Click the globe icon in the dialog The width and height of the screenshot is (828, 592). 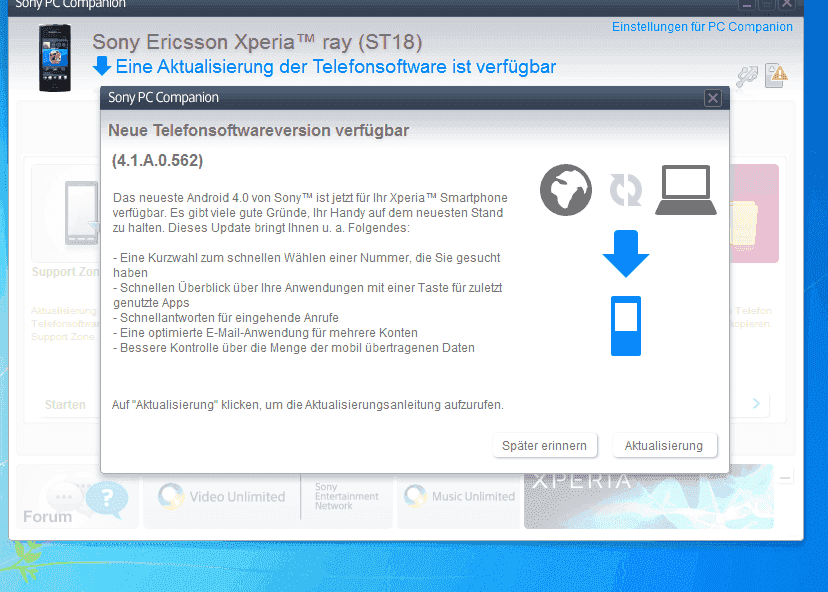click(x=566, y=190)
